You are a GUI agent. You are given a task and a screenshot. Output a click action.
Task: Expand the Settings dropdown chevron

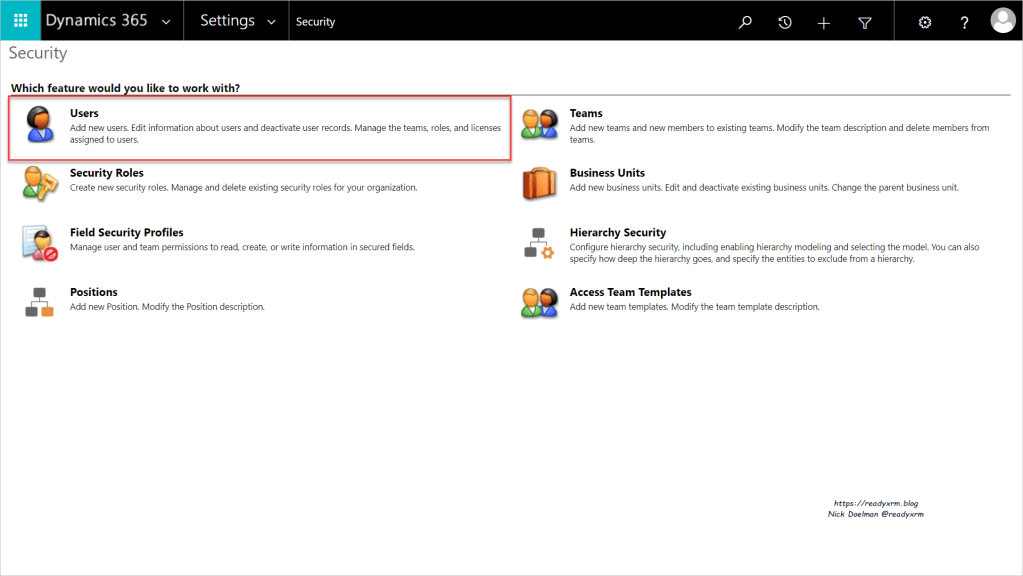pos(271,22)
